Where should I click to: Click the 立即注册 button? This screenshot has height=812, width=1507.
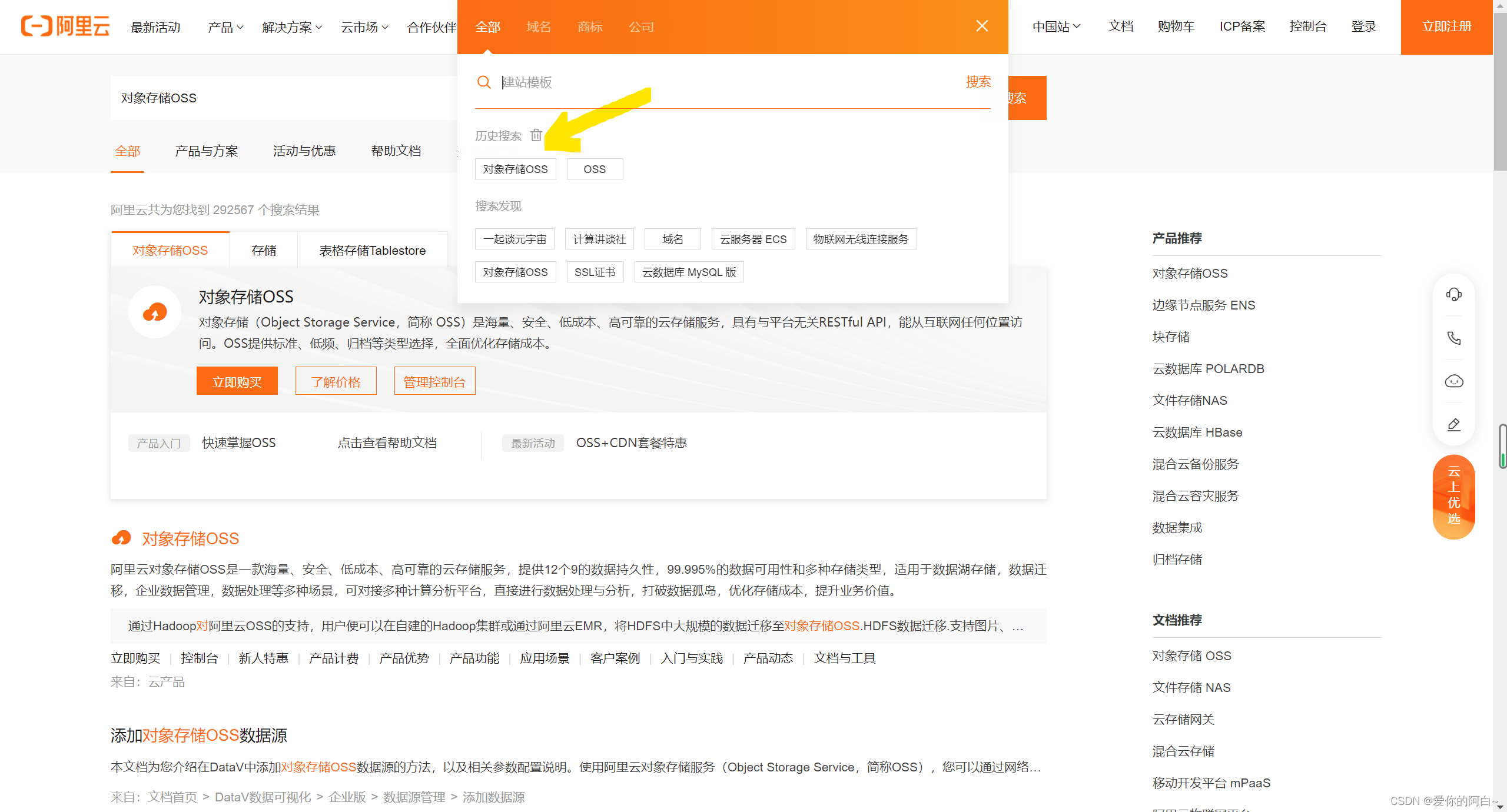(1446, 27)
